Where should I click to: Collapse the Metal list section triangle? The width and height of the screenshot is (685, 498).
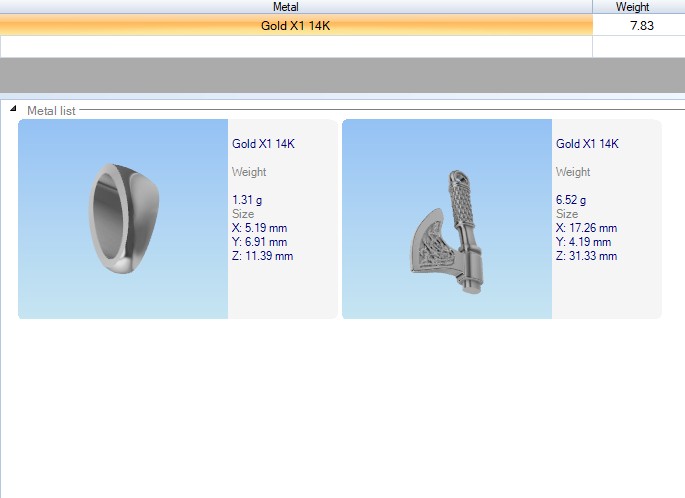(x=13, y=110)
